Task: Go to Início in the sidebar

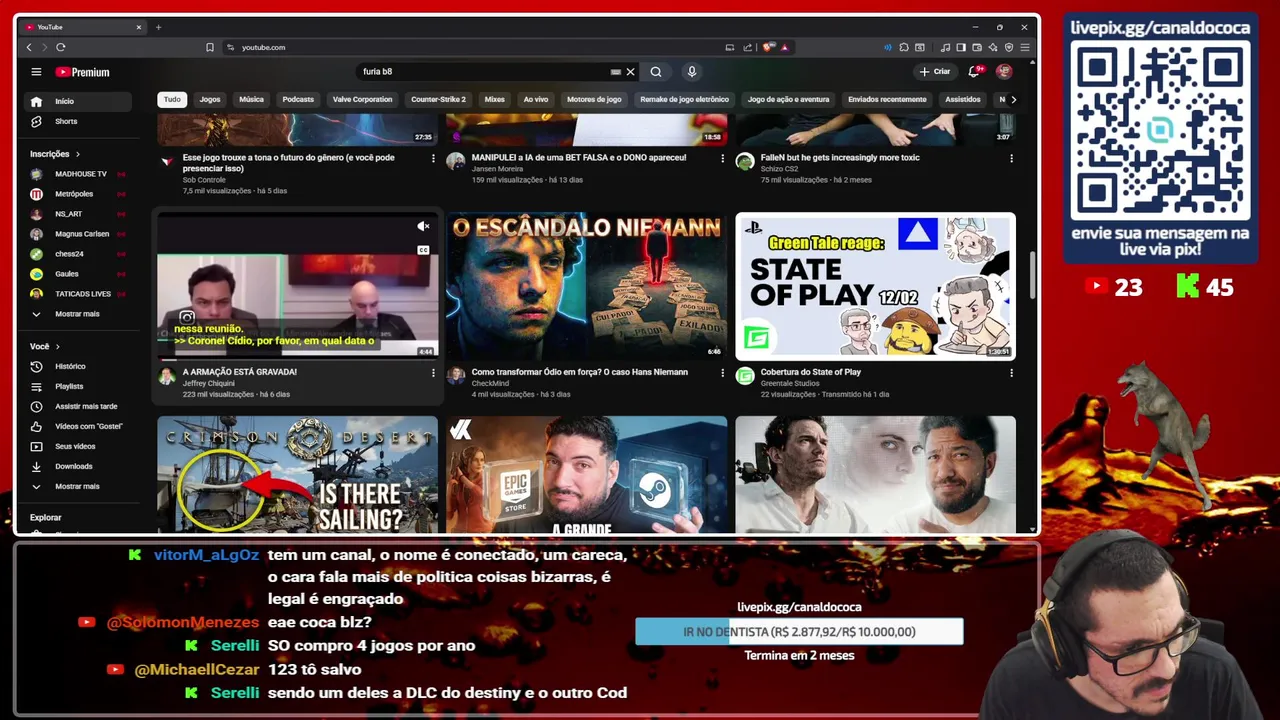Action: pyautogui.click(x=78, y=101)
